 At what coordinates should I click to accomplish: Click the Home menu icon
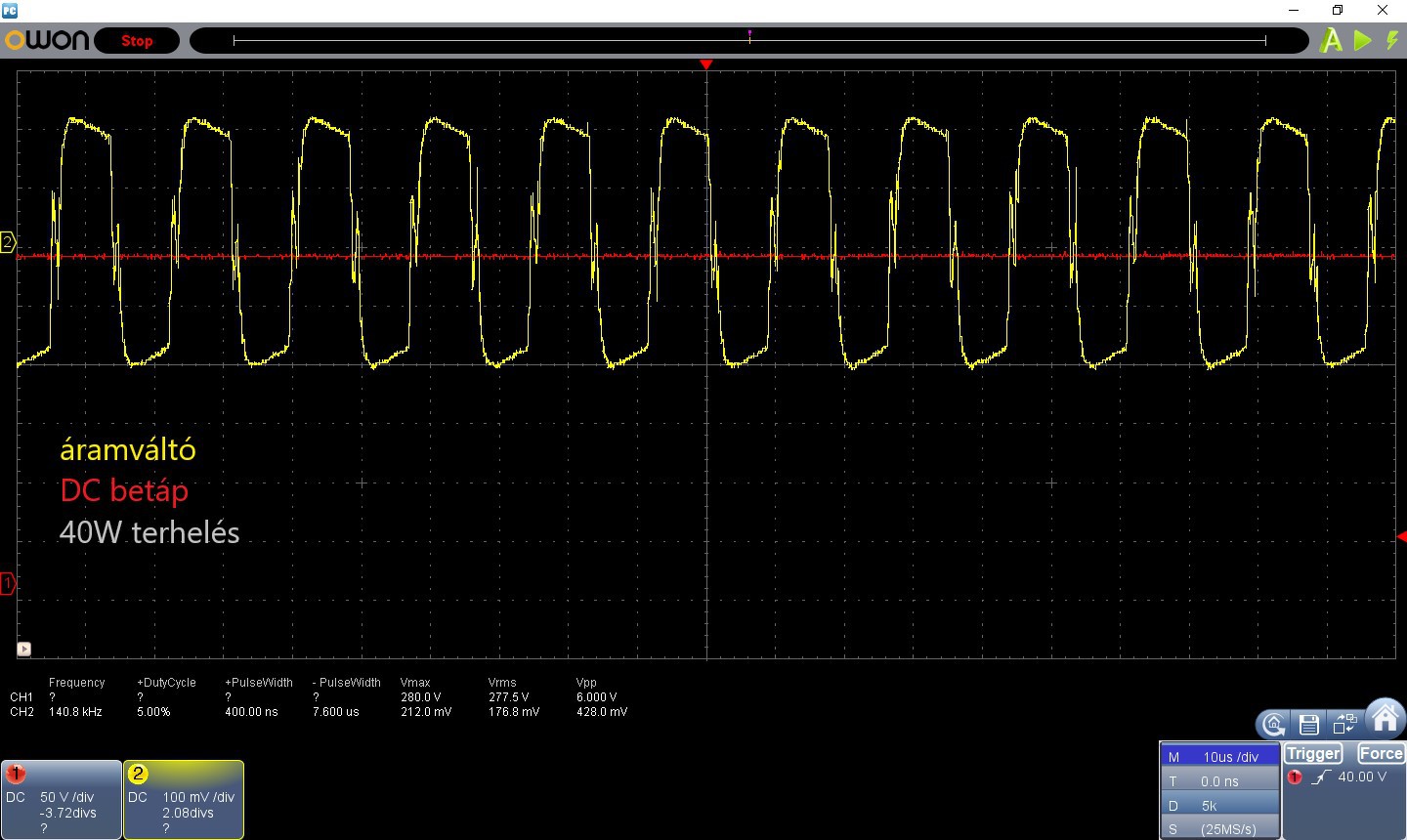(1385, 719)
